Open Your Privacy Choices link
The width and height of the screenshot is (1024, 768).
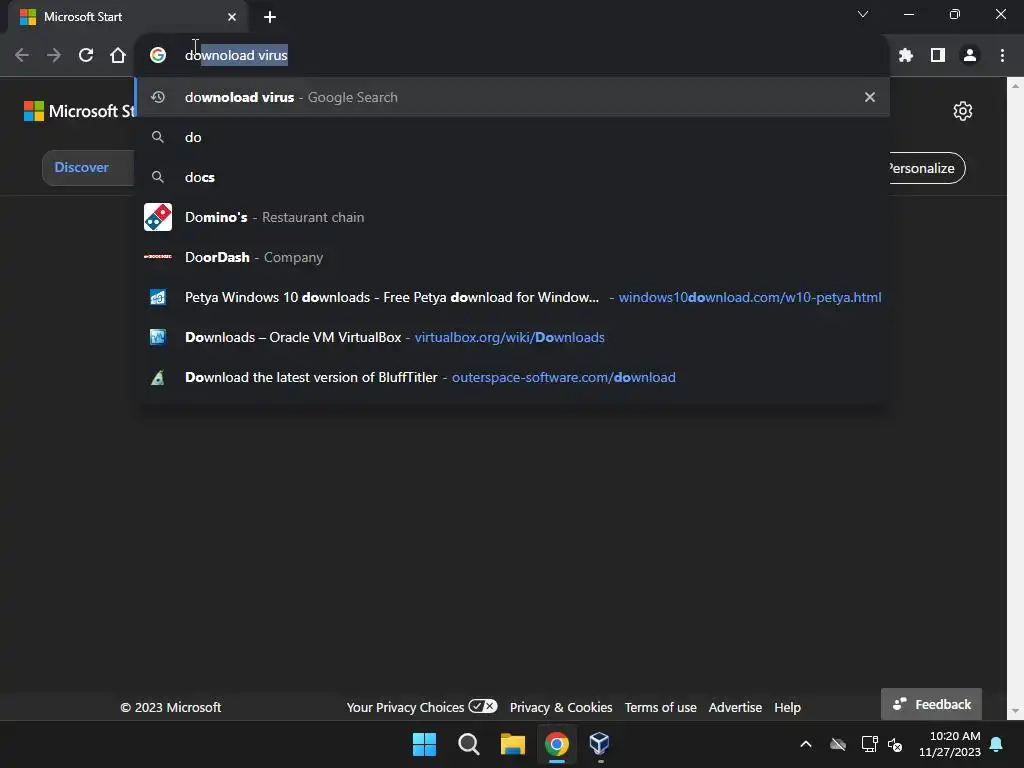[x=422, y=707]
